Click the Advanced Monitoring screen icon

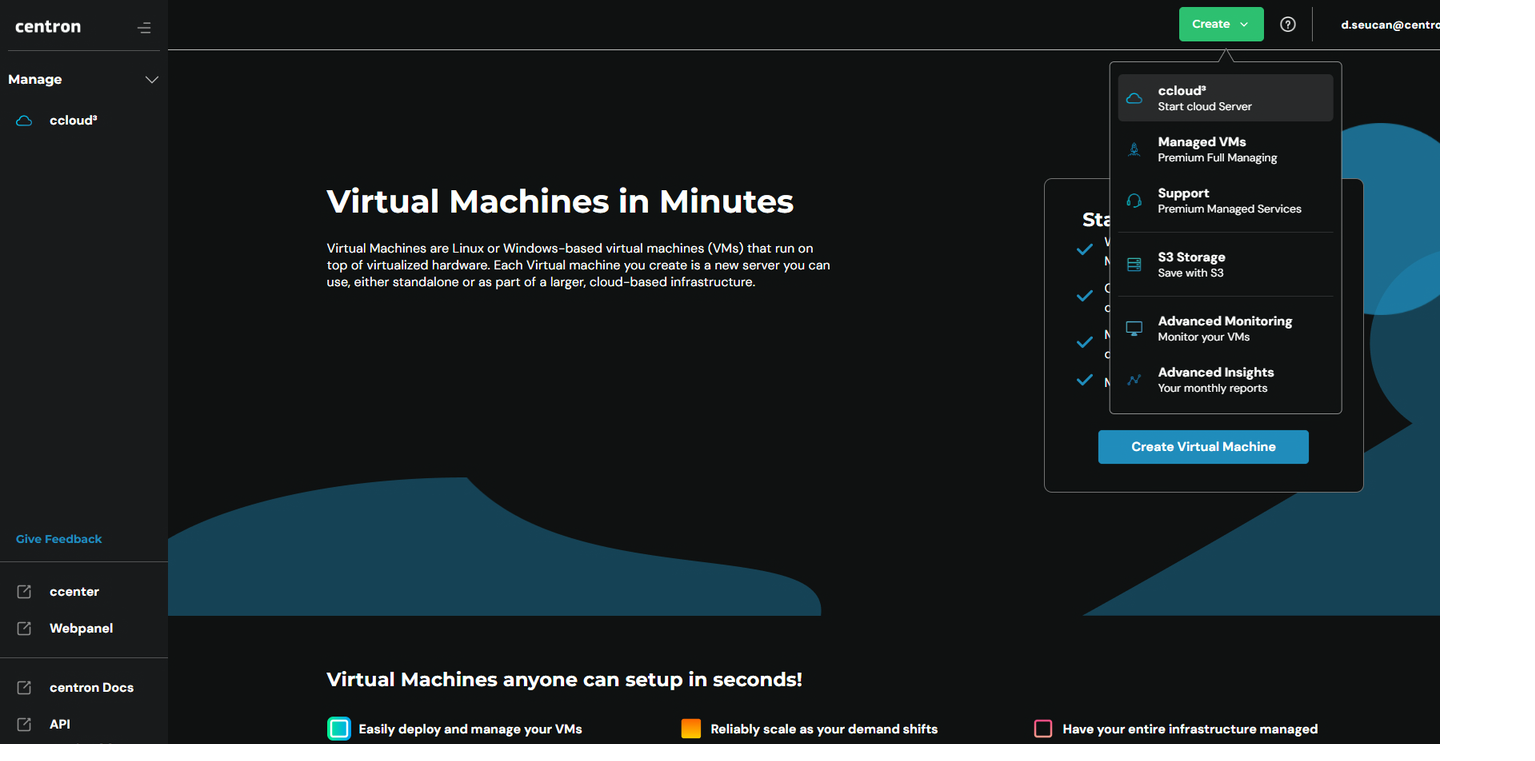click(1134, 329)
